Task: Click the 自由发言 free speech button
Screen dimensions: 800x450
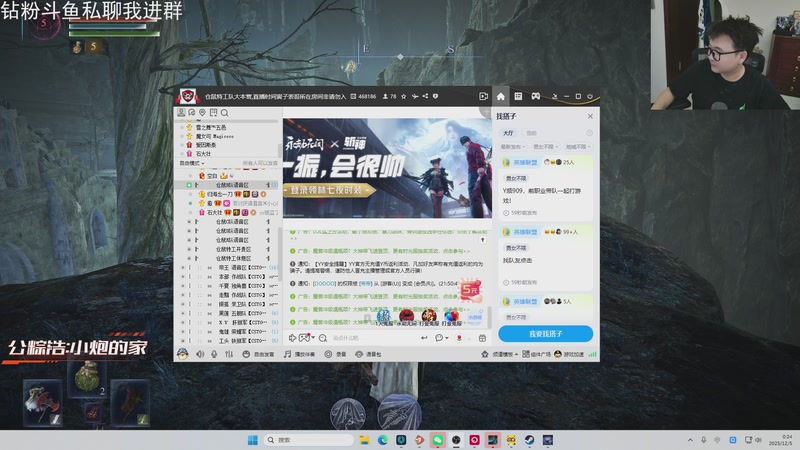Action: (258, 354)
